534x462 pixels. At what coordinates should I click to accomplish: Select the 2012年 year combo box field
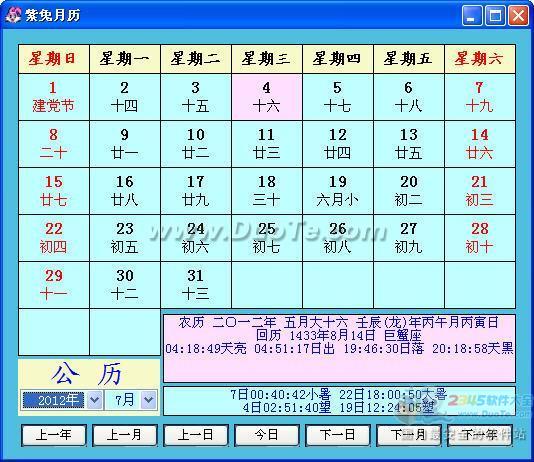click(62, 400)
